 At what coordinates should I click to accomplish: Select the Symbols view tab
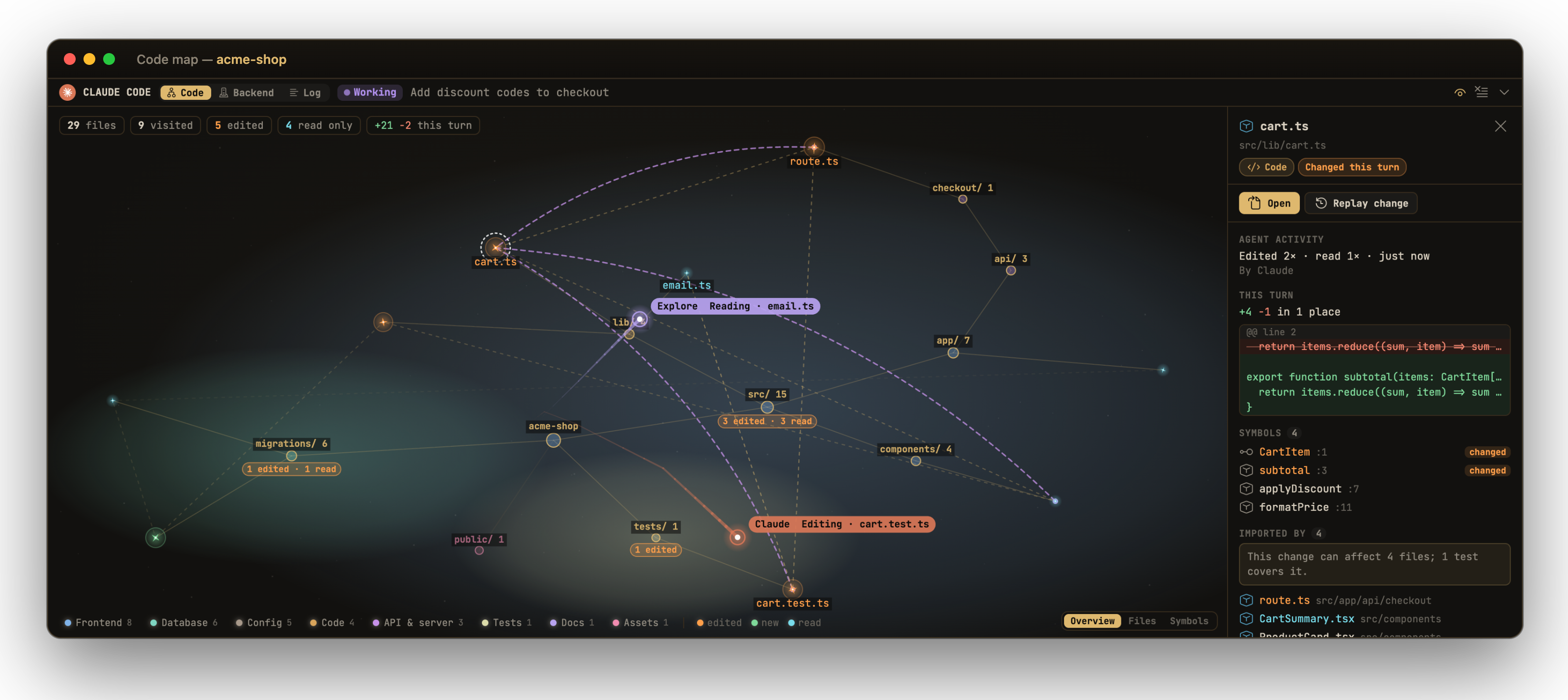coord(1188,621)
